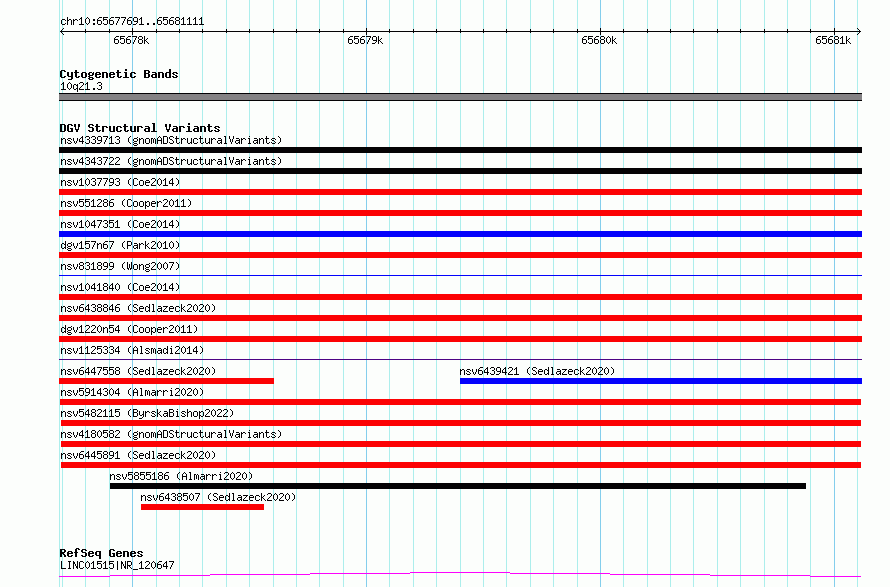The height and width of the screenshot is (587, 890).
Task: Click the red bar under nsv1041840
Action: click(460, 297)
